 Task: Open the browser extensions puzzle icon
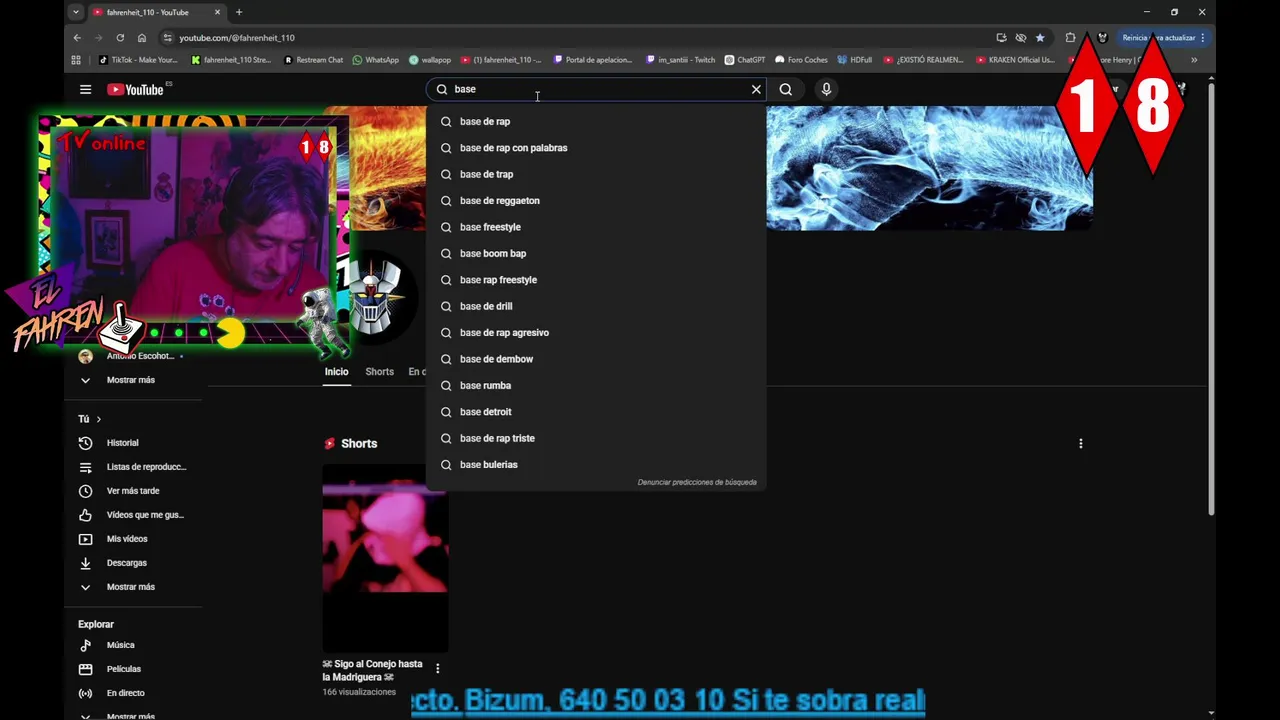click(1070, 38)
